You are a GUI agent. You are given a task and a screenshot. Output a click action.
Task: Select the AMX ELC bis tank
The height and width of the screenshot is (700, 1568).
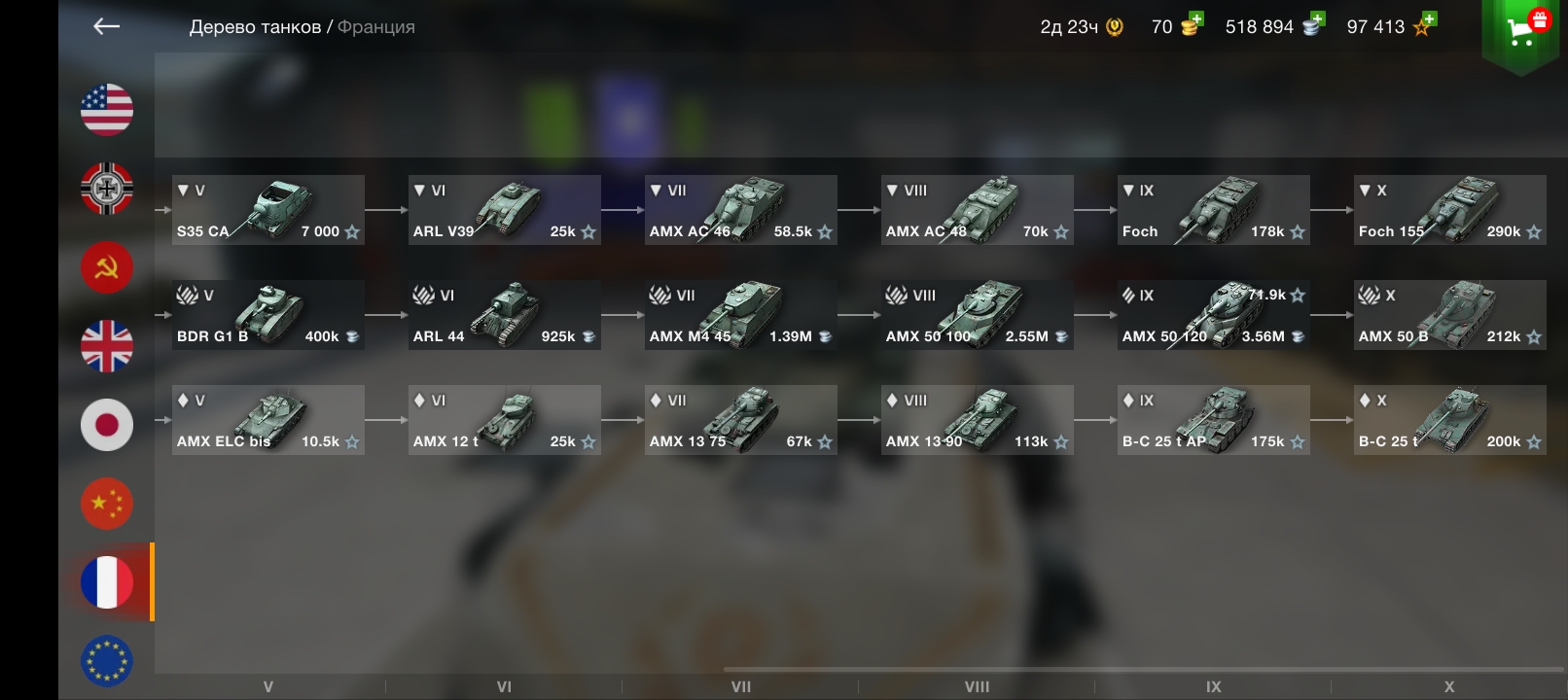click(x=268, y=420)
